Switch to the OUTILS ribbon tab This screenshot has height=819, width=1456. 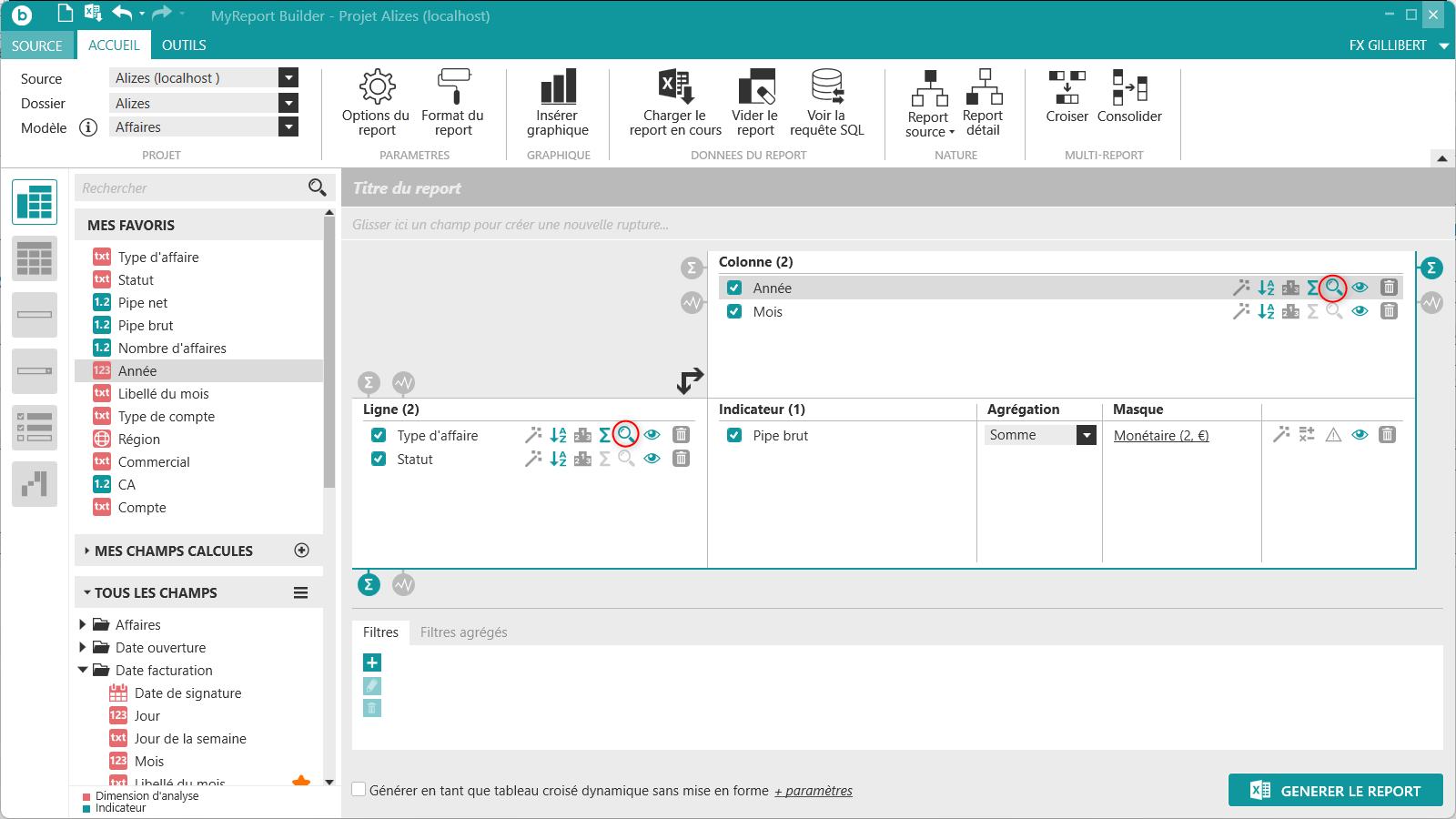click(184, 45)
